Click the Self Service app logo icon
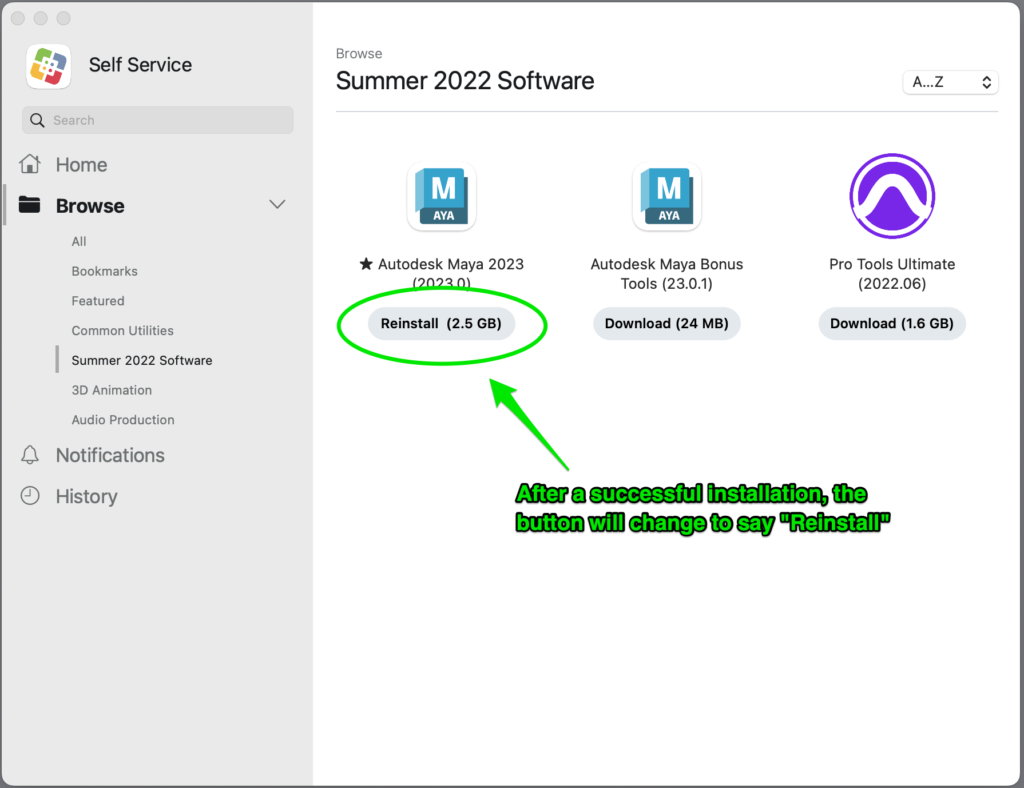Viewport: 1024px width, 788px height. tap(48, 66)
